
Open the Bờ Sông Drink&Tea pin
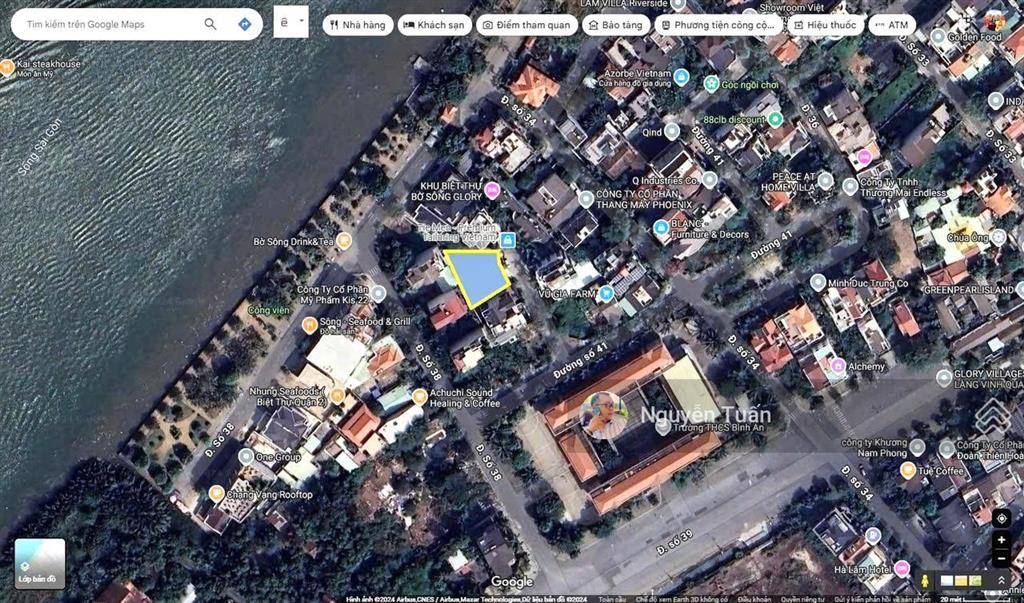[x=344, y=240]
